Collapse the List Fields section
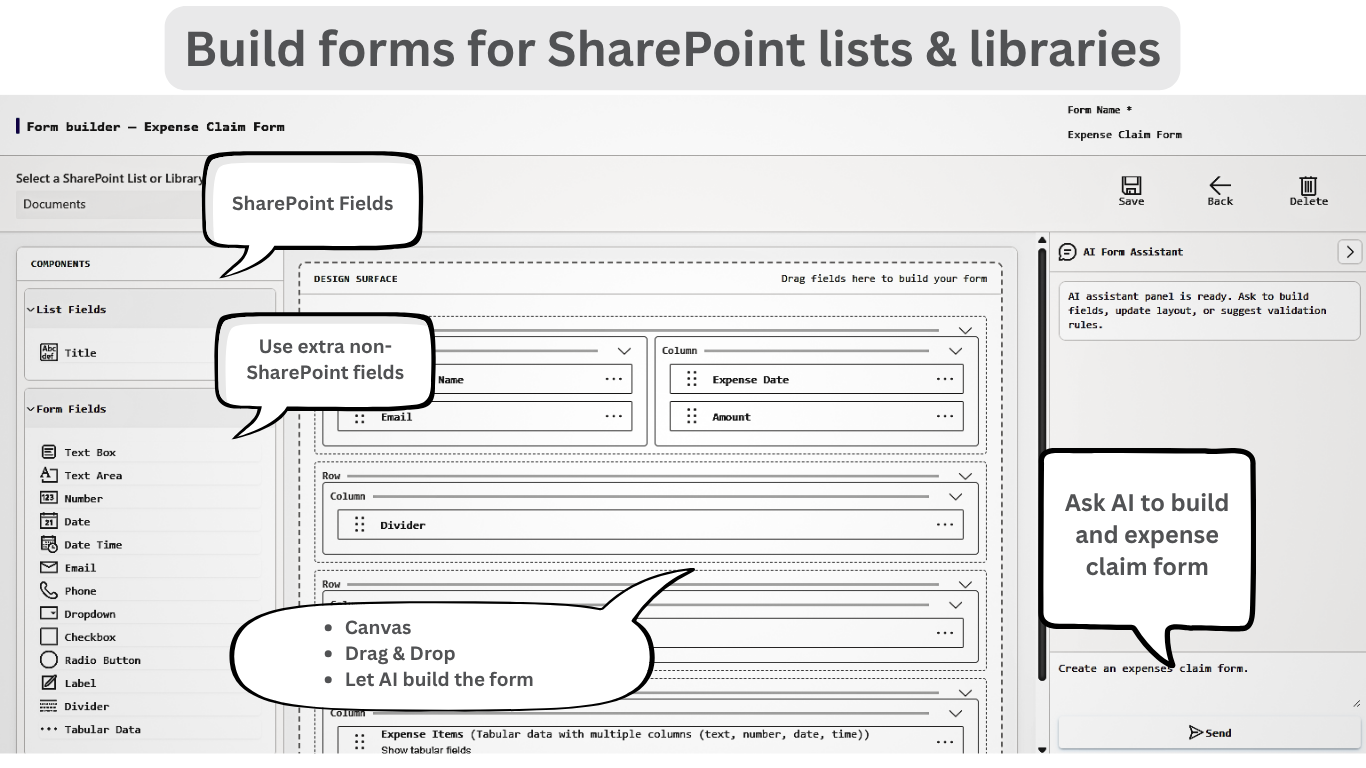The width and height of the screenshot is (1366, 768). [33, 309]
